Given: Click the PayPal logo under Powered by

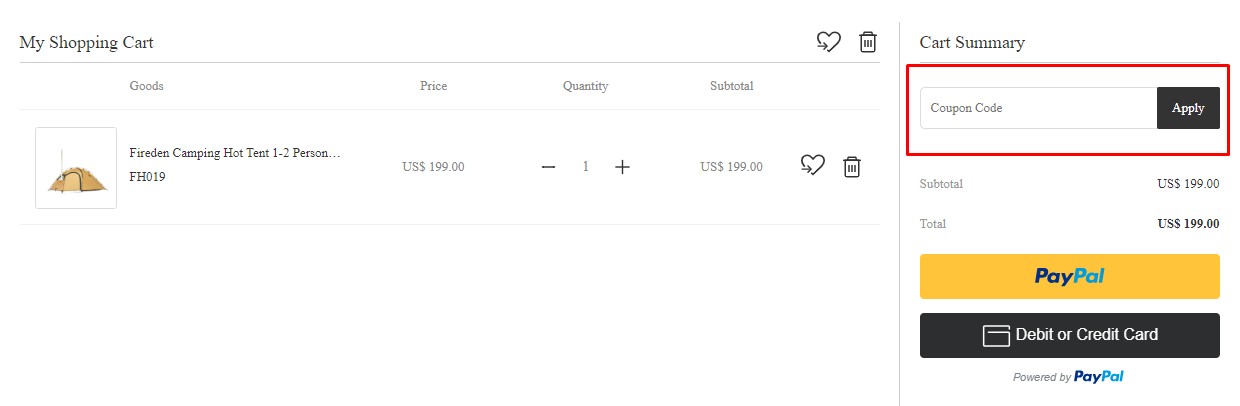Looking at the screenshot, I should pos(1099,377).
